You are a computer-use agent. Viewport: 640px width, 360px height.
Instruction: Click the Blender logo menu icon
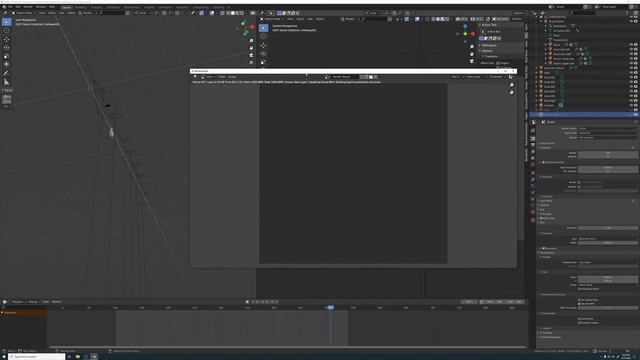point(4,7)
